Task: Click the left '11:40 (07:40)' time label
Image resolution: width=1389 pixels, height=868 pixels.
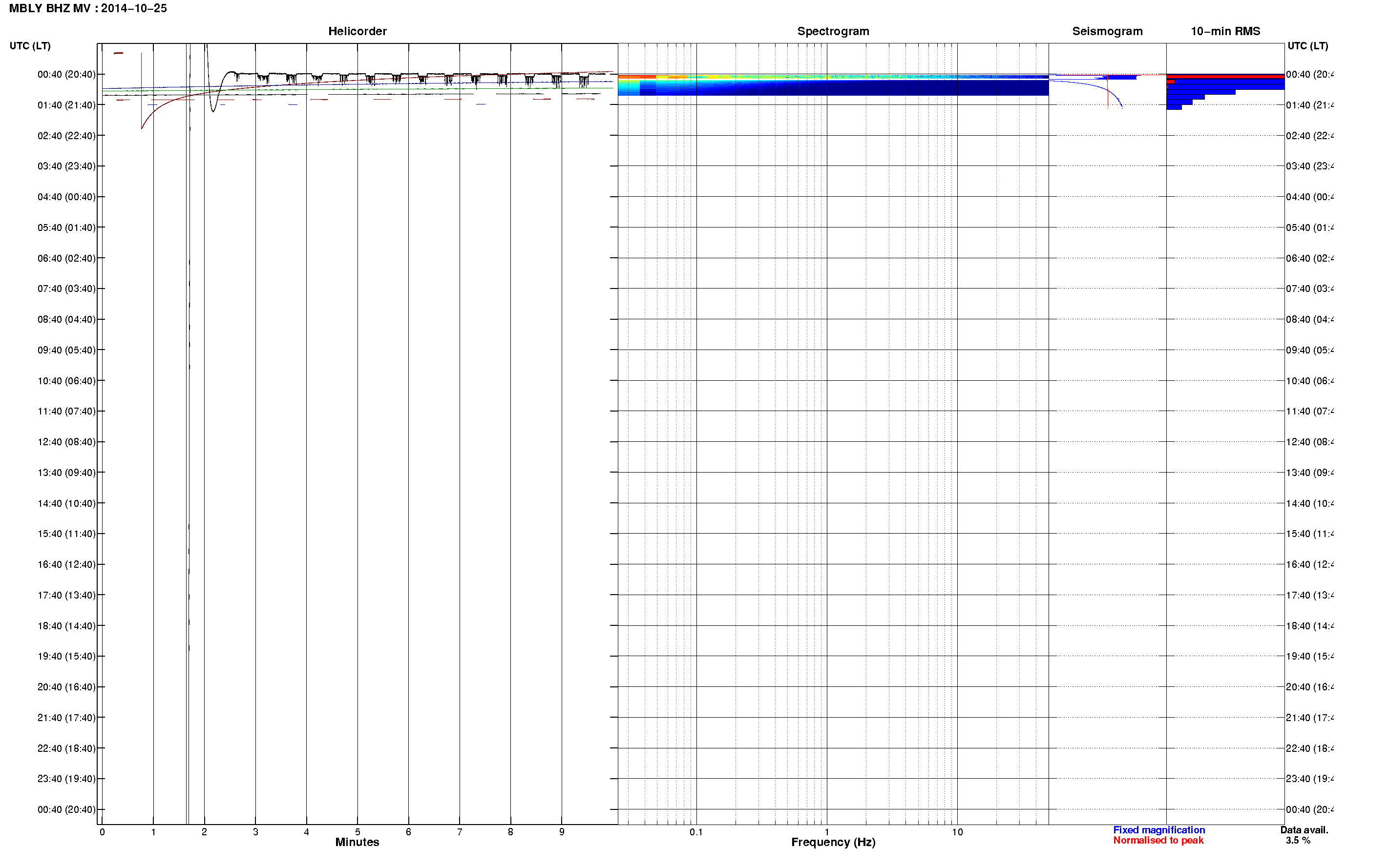Action: [66, 412]
